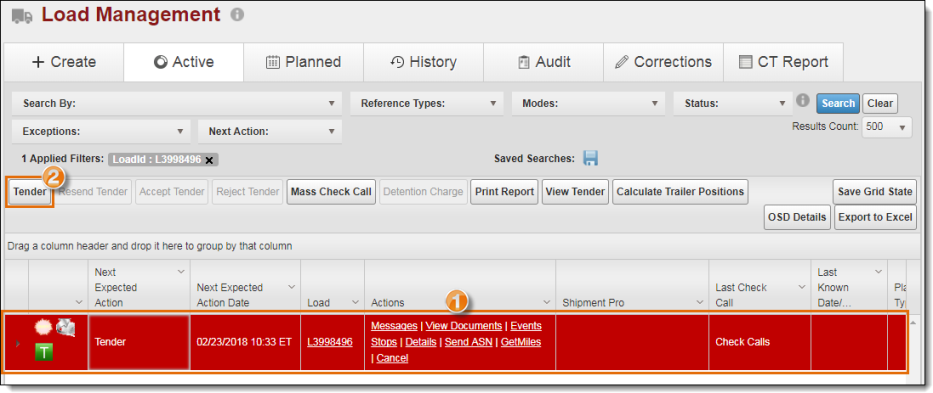Open the Reference Types dropdown
Screen dimensions: 933x393
[427, 104]
